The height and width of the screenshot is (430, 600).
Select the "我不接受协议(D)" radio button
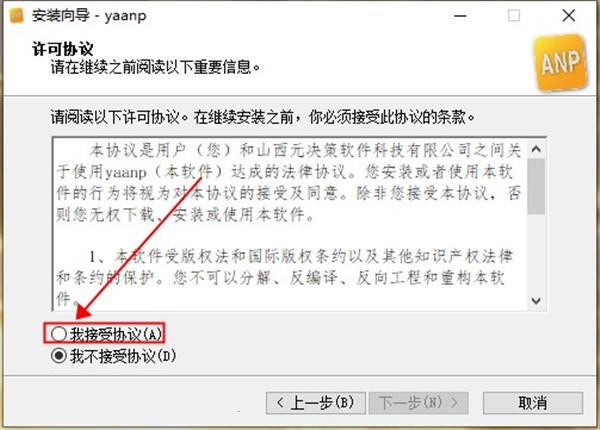click(59, 356)
